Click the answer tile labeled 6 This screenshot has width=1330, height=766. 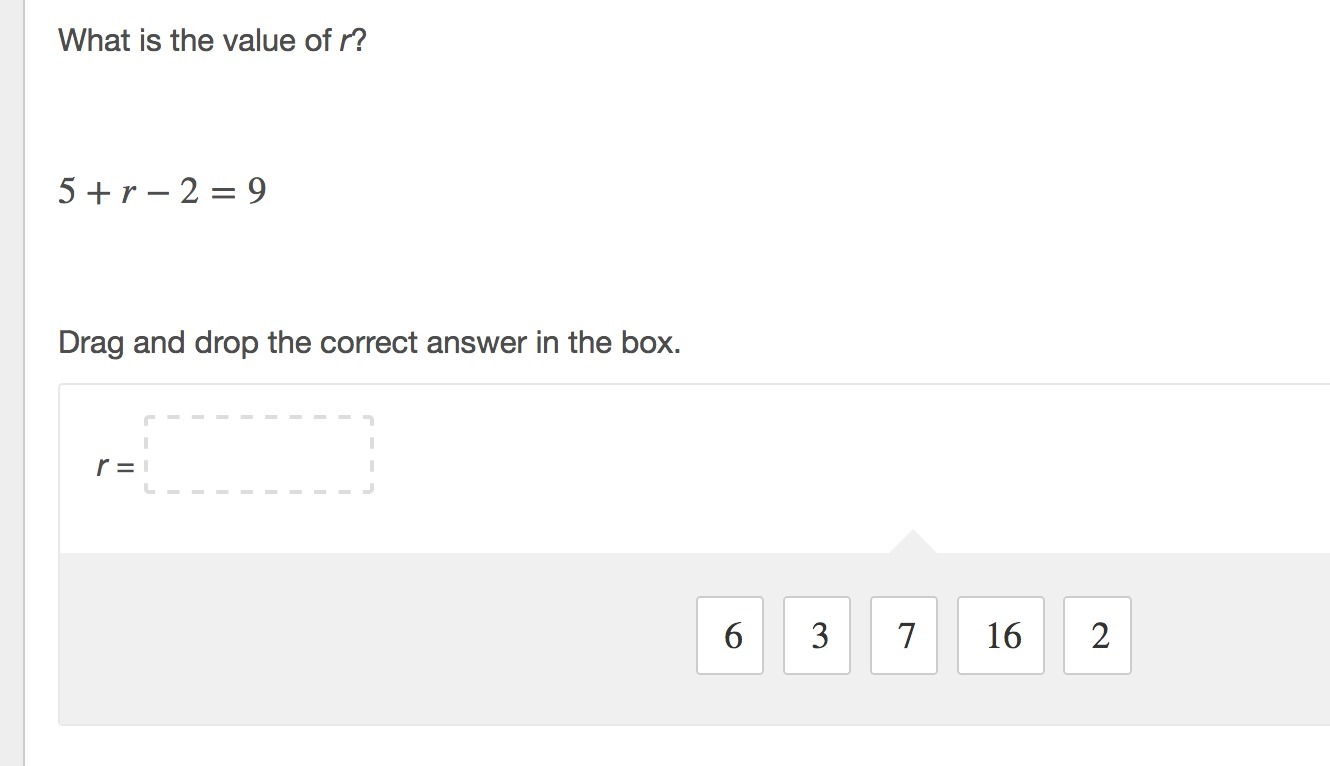pos(730,635)
